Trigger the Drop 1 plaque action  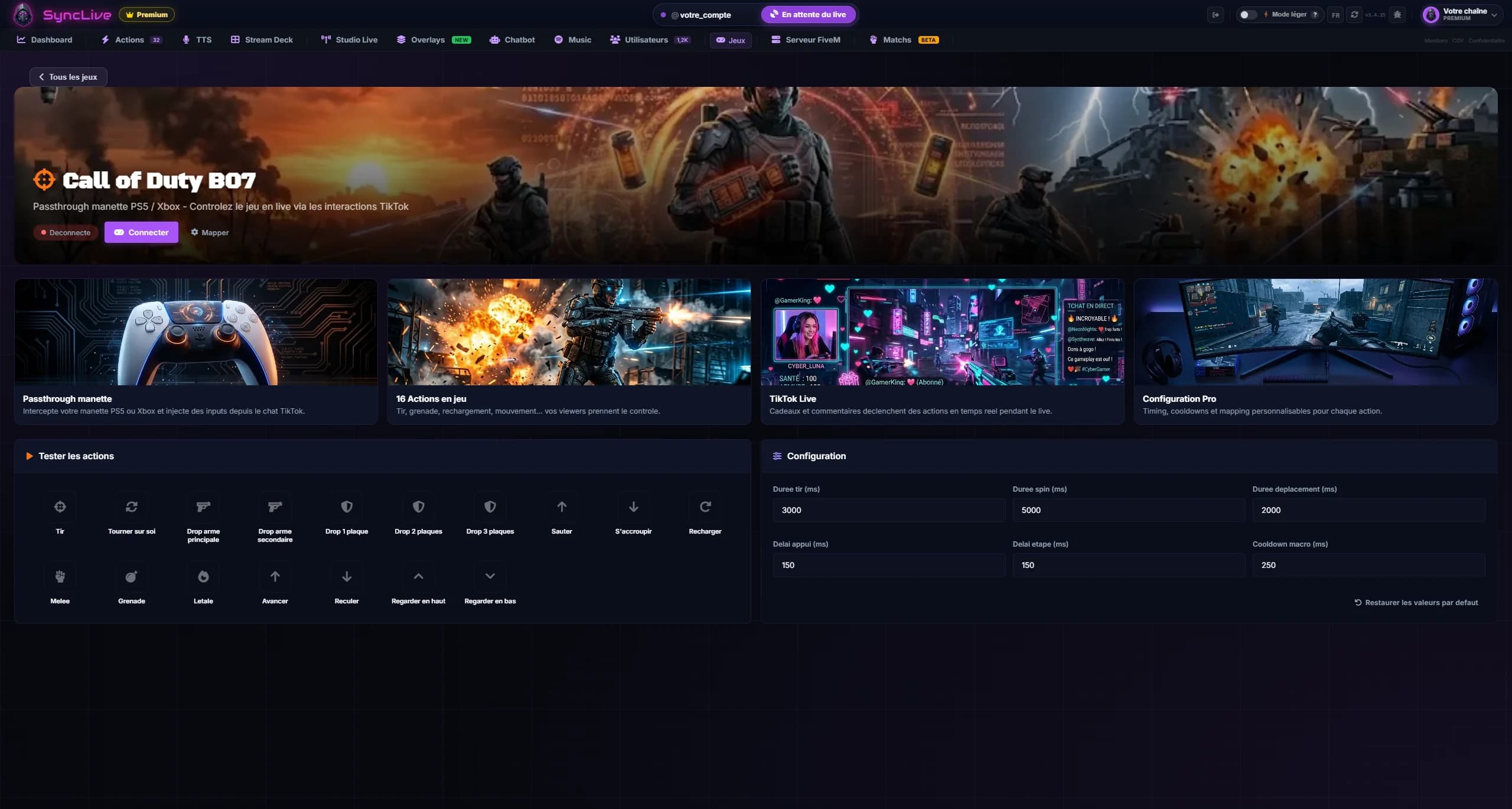pos(347,506)
